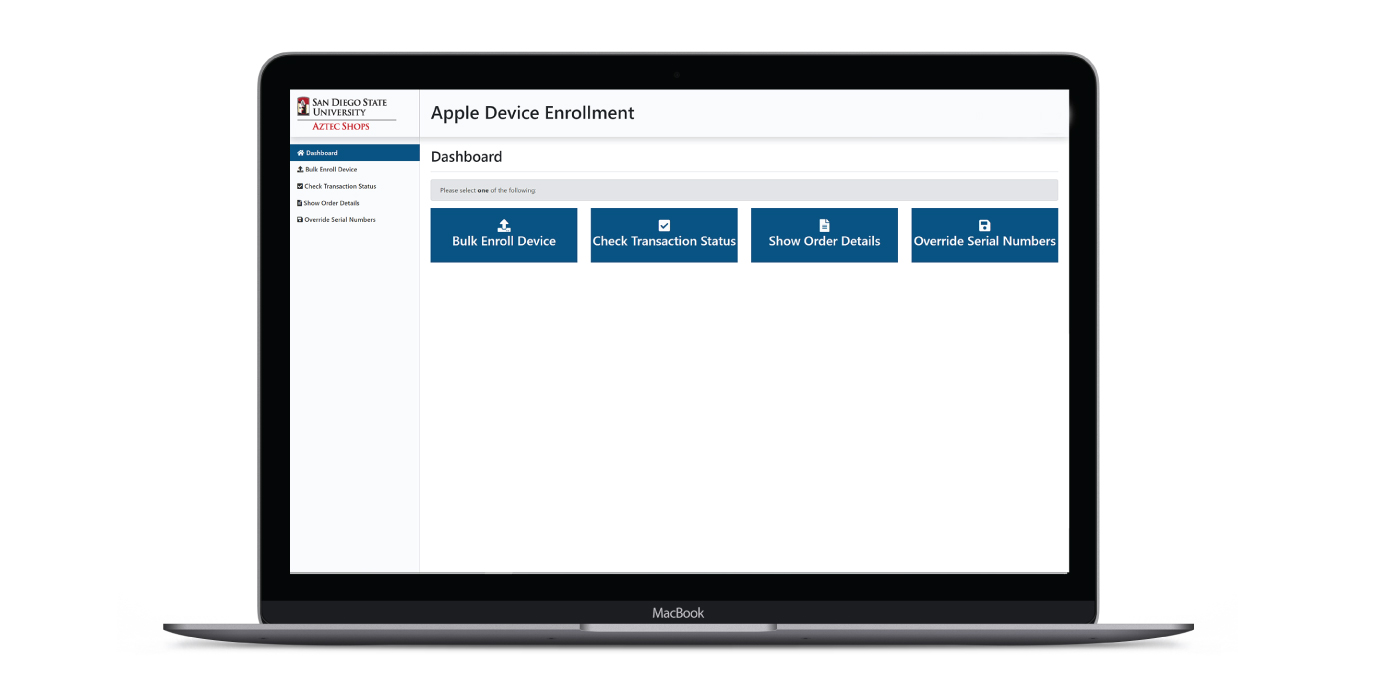Click the file icon on the Show Order Details tile
This screenshot has height=700, width=1400.
824,226
